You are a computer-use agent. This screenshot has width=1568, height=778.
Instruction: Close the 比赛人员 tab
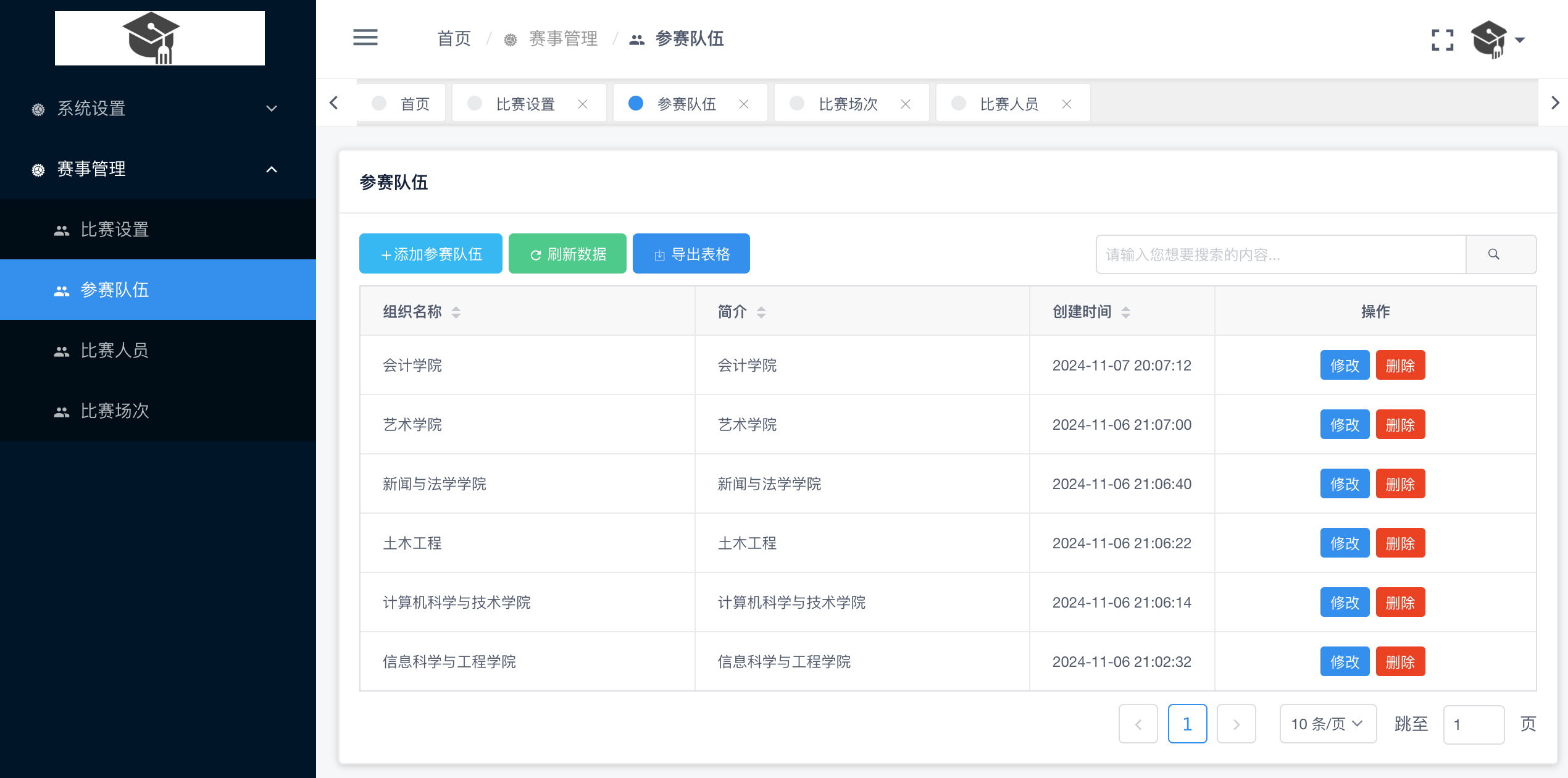1067,104
